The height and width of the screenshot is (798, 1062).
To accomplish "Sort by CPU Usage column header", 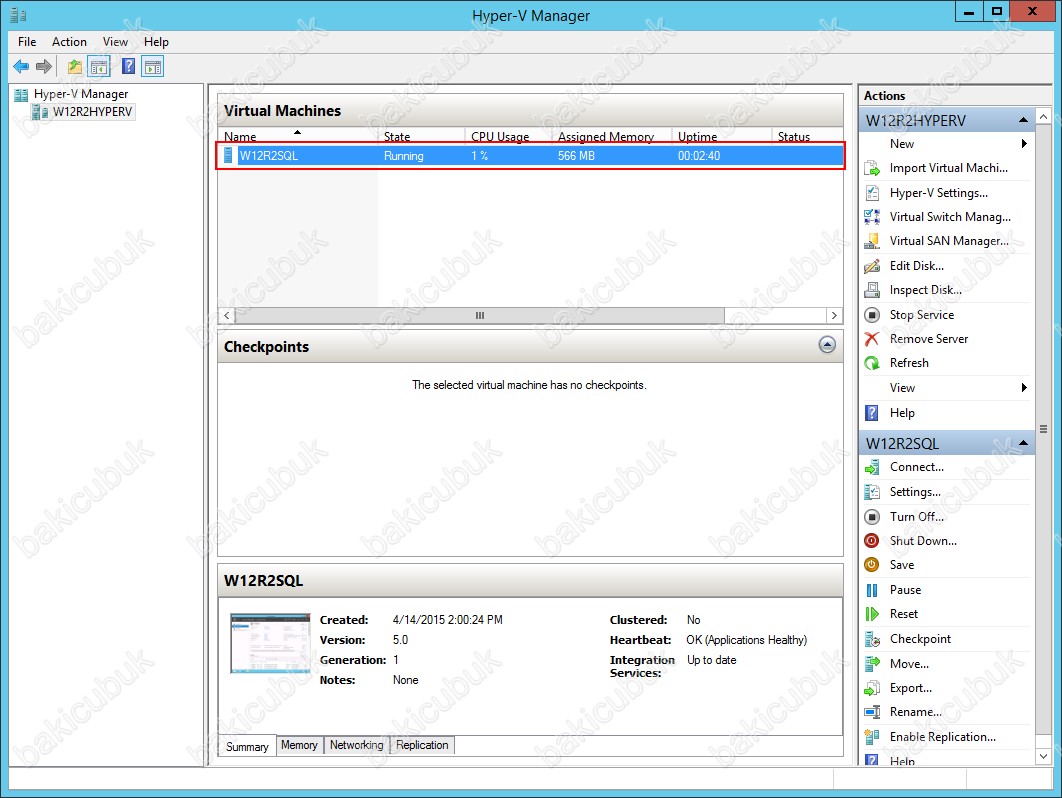I will [x=509, y=136].
